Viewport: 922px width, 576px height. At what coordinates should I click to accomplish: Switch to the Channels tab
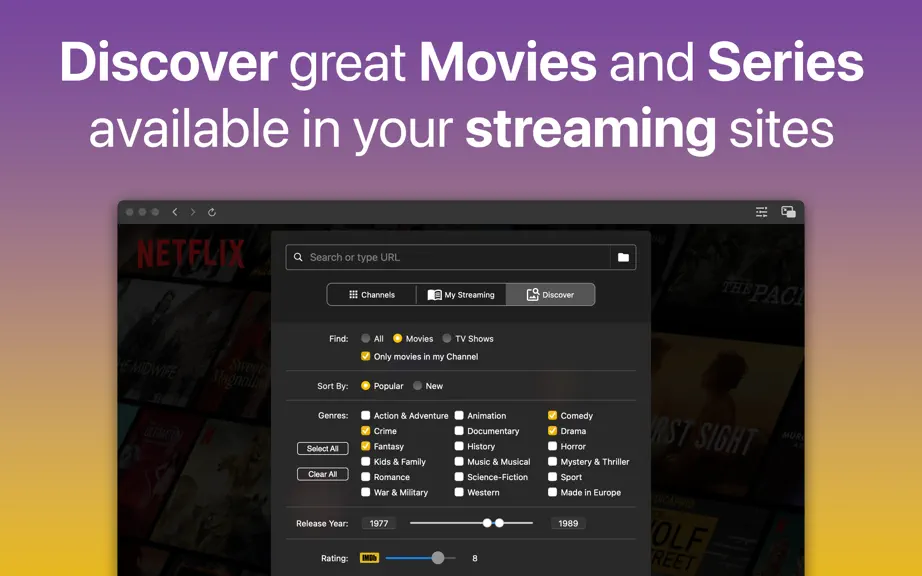pyautogui.click(x=372, y=294)
